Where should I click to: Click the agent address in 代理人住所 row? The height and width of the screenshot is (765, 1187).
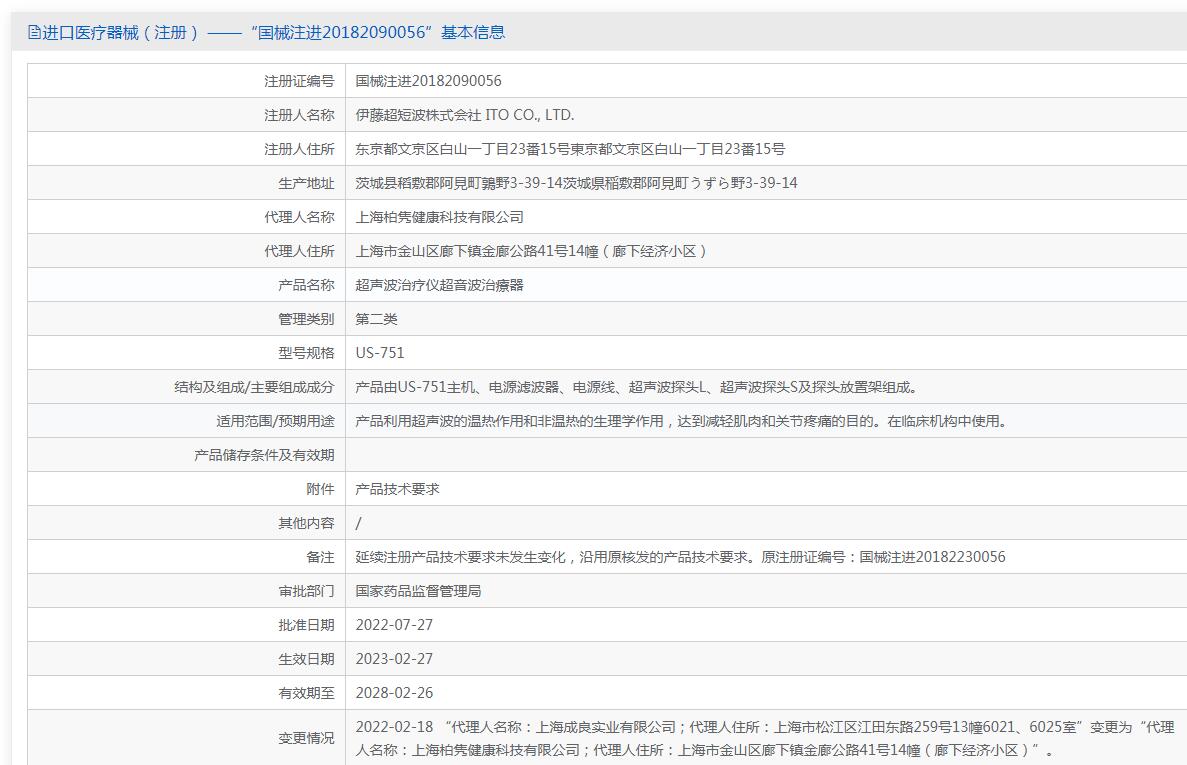532,251
